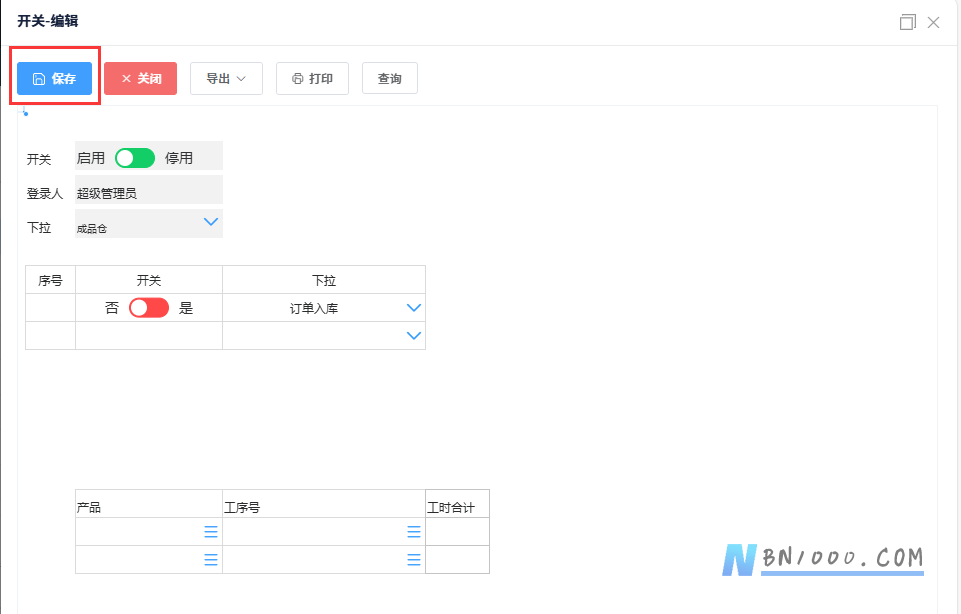This screenshot has height=614, width=961.
Task: Click the 保存 save button
Action: 55,78
